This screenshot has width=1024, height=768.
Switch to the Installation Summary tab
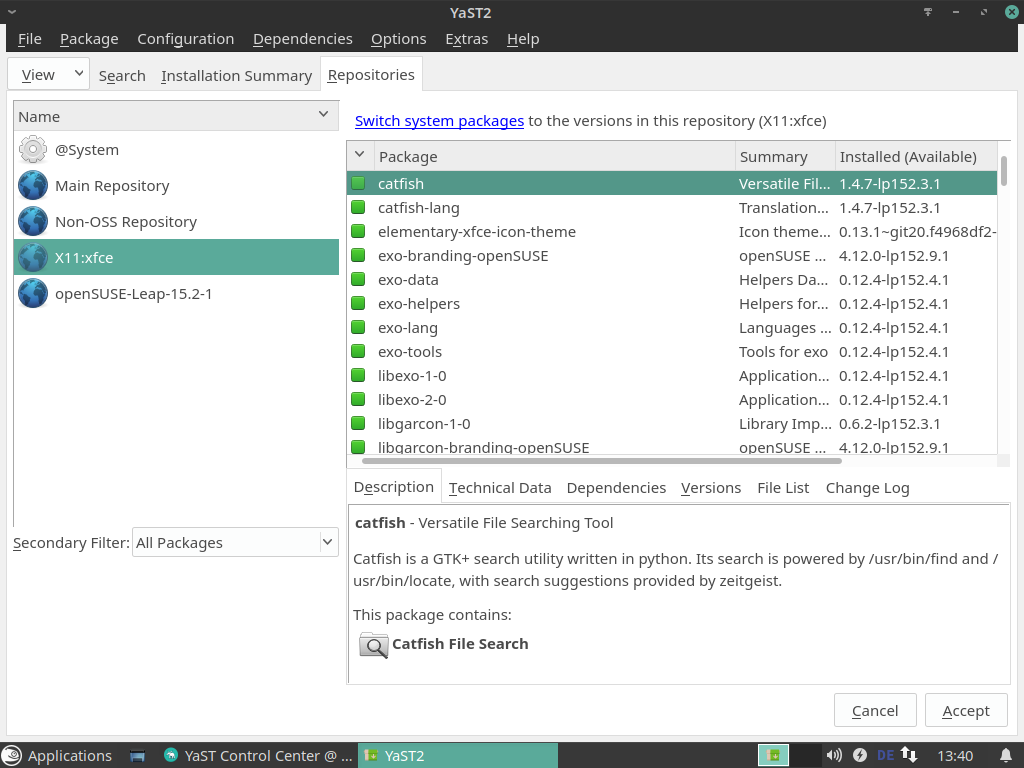click(236, 76)
